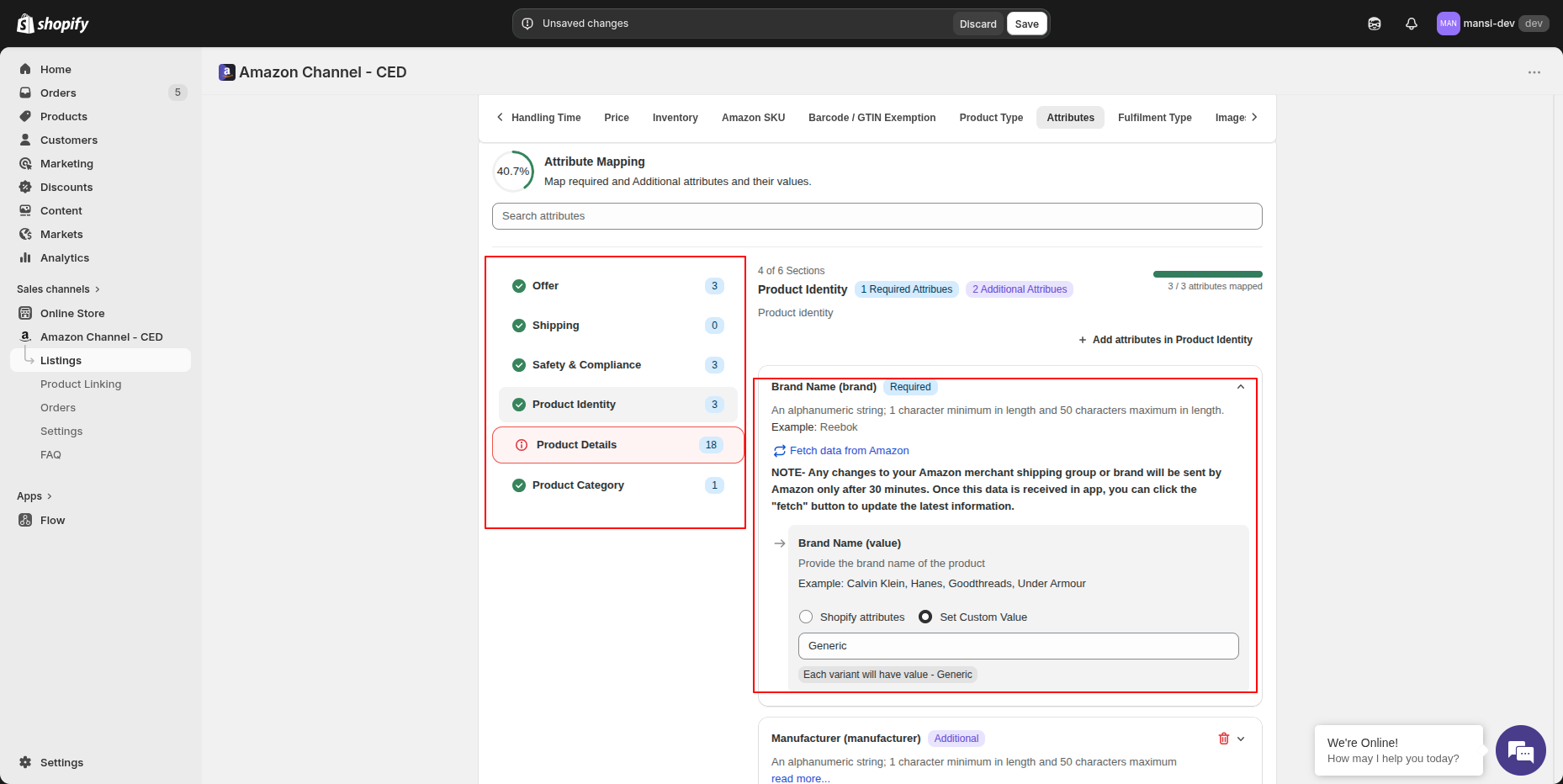Click the 40.7% progress circle
This screenshot has height=784, width=1563.
tap(513, 172)
